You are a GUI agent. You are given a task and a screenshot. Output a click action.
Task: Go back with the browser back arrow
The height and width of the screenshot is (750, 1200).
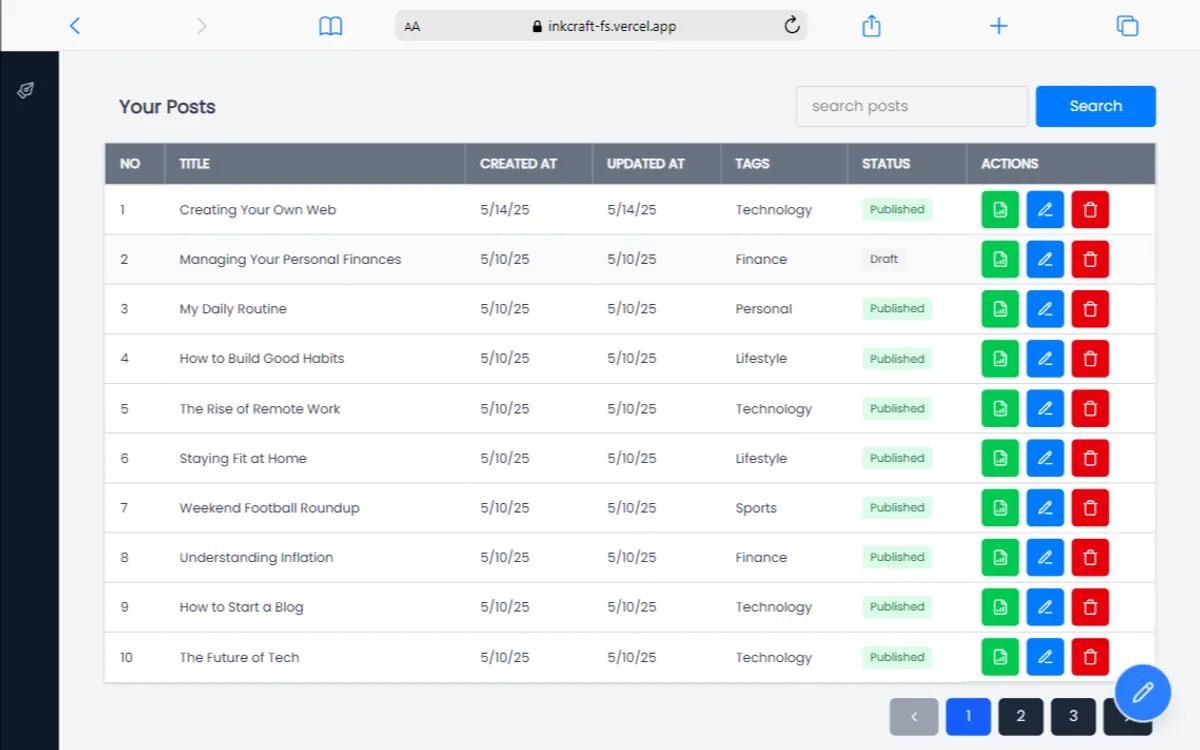tap(75, 26)
